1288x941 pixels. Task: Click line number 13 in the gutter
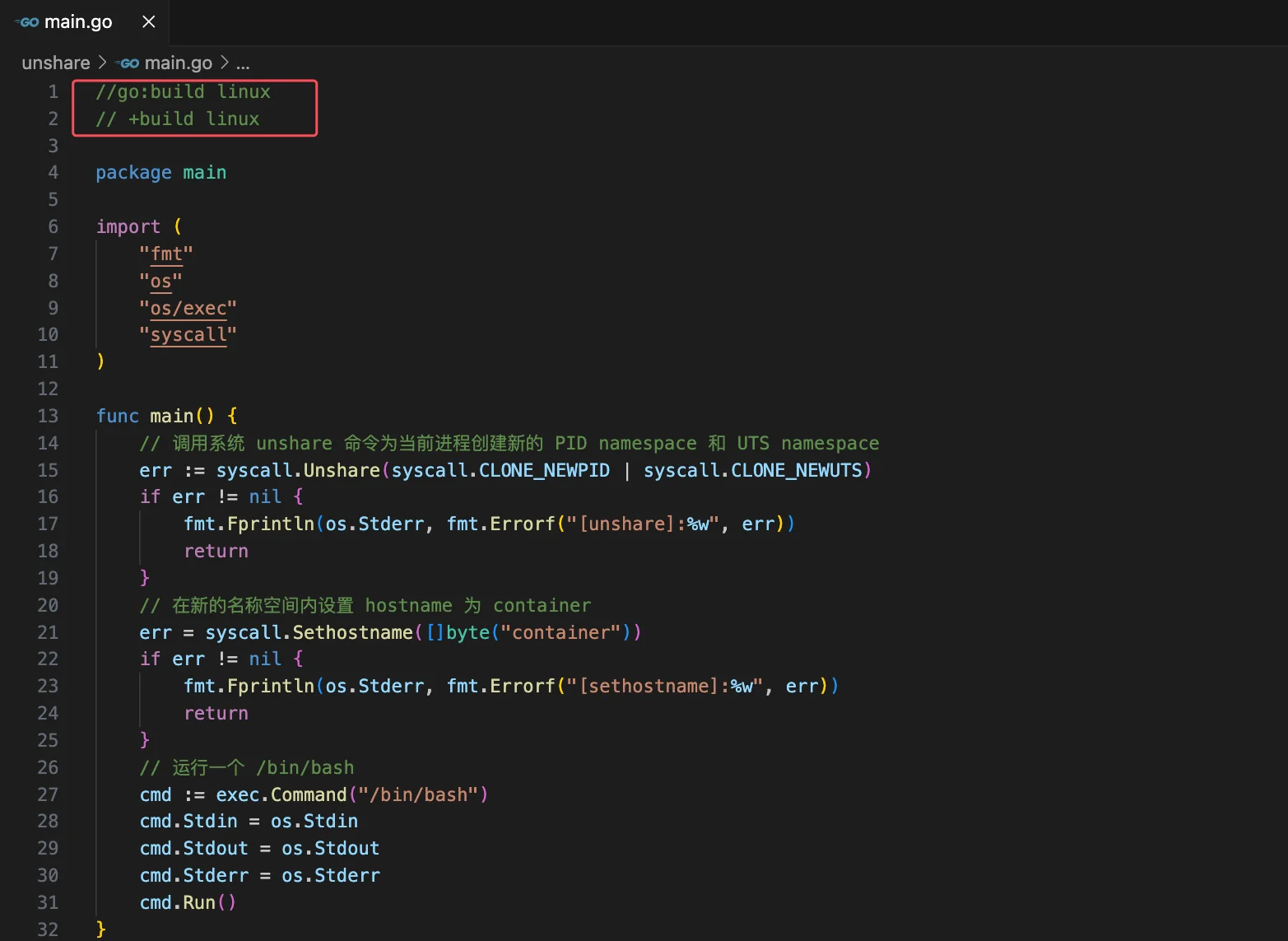48,416
